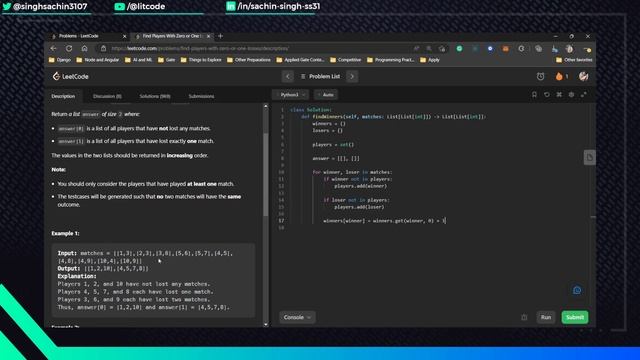The width and height of the screenshot is (640, 360).
Task: Open the notes side panel icon
Action: 589,158
